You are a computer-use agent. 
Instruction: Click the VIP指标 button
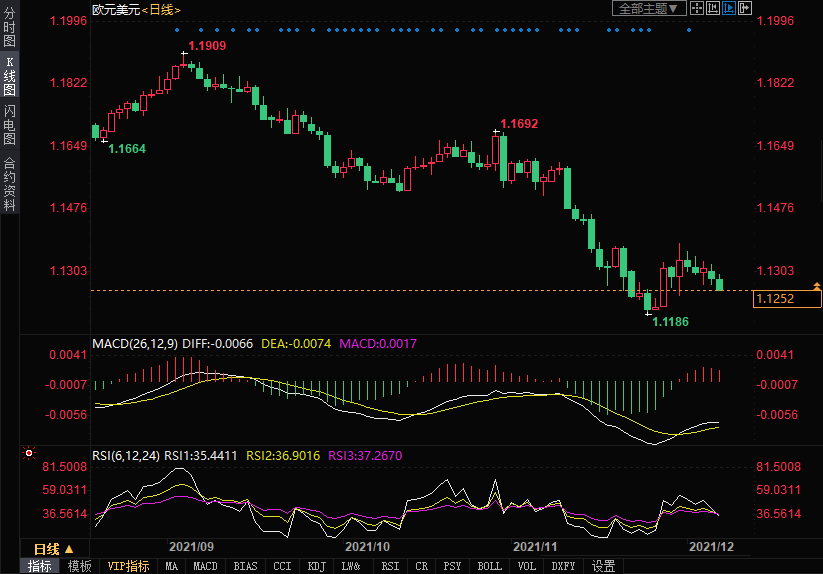[x=128, y=566]
